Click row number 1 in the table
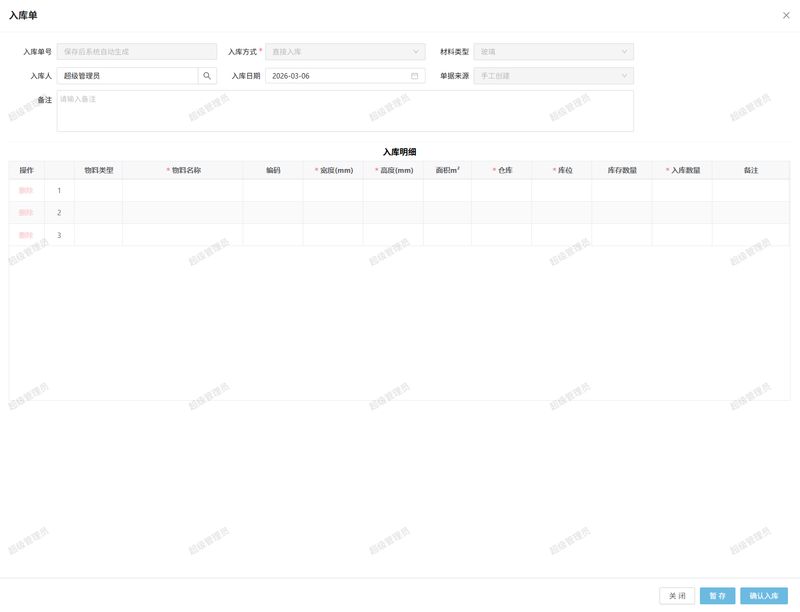The width and height of the screenshot is (800, 612). click(59, 190)
